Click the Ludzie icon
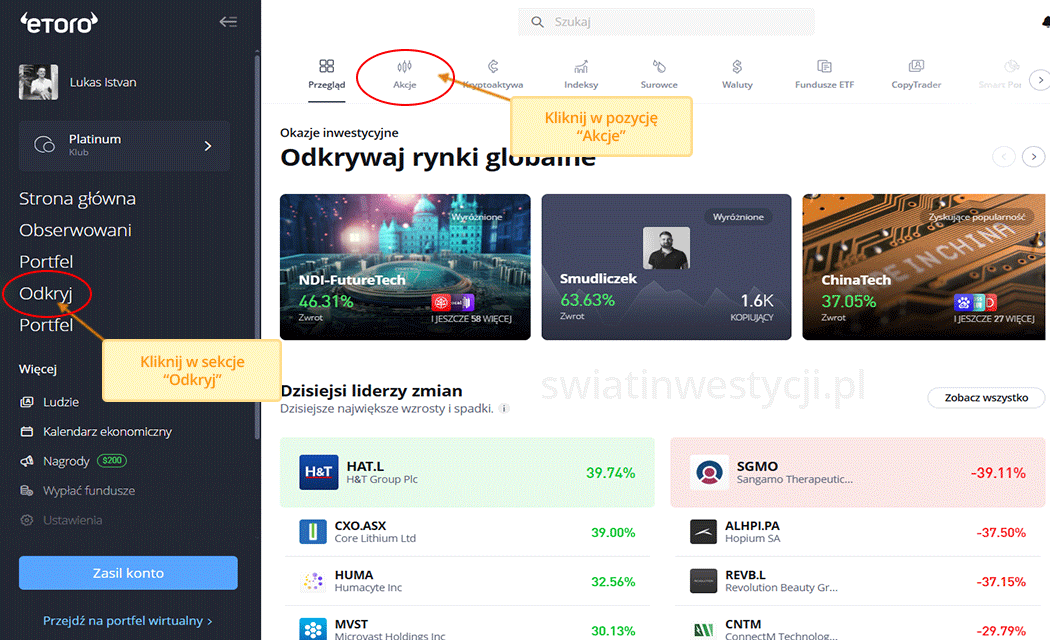The width and height of the screenshot is (1050, 640). pyautogui.click(x=27, y=402)
